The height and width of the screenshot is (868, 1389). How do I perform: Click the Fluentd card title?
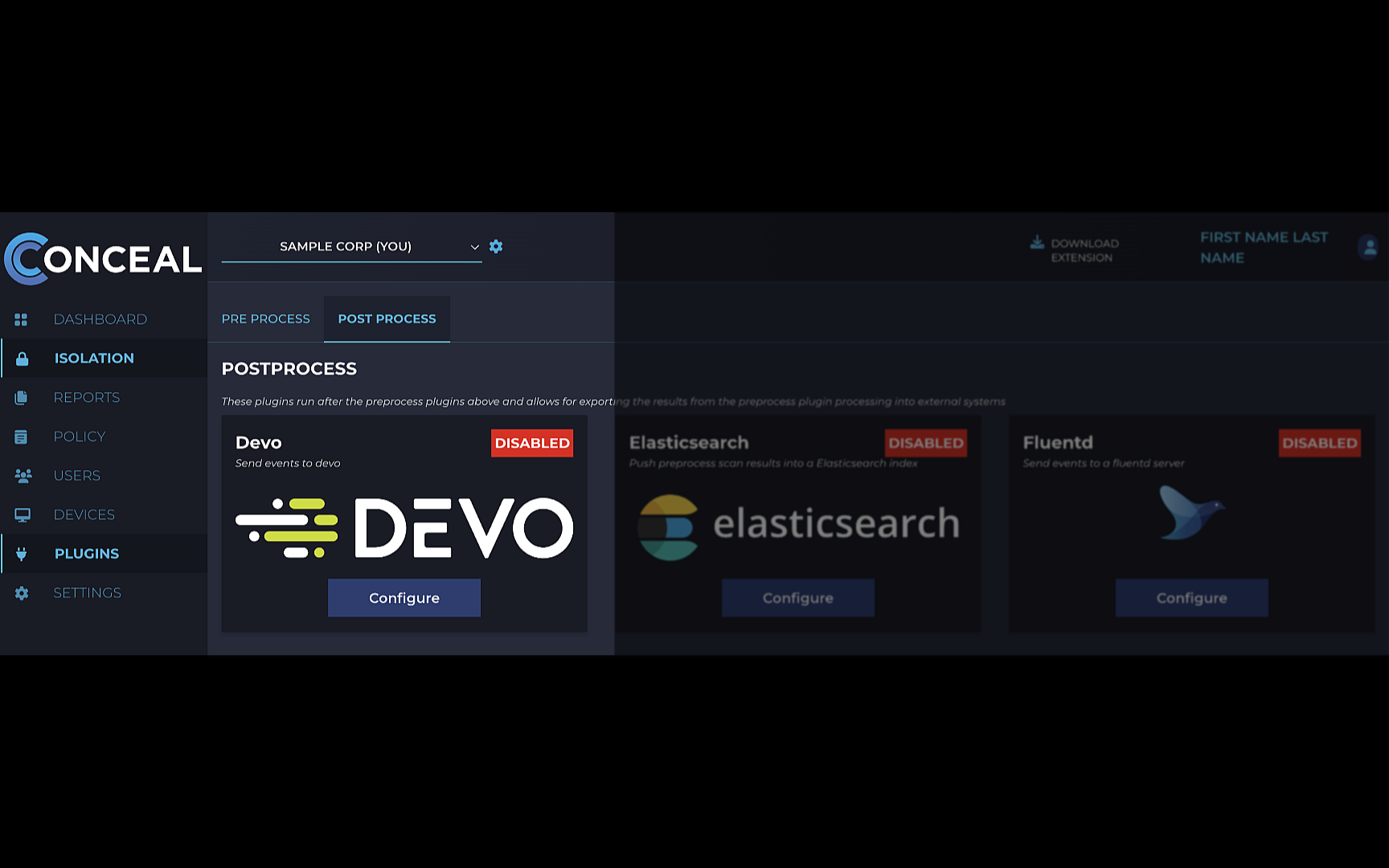[x=1058, y=443]
